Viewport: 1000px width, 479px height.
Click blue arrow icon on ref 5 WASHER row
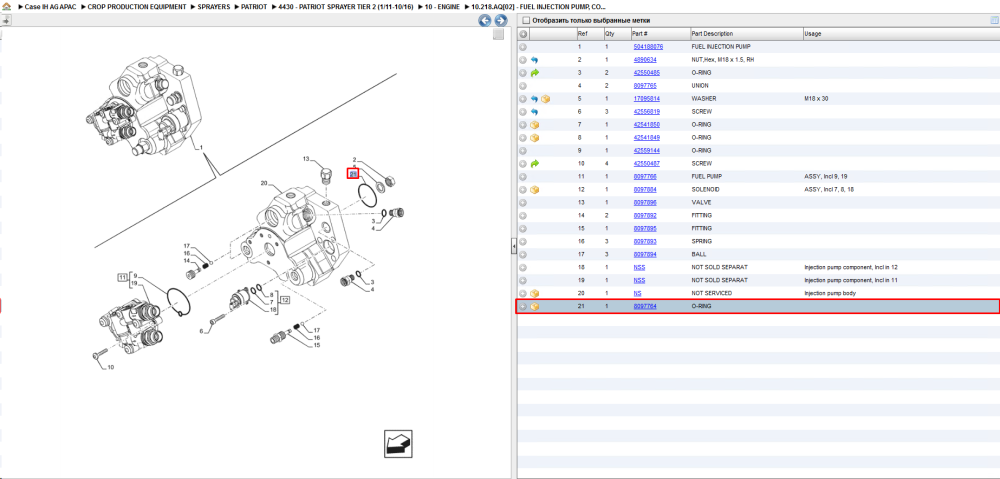point(534,99)
